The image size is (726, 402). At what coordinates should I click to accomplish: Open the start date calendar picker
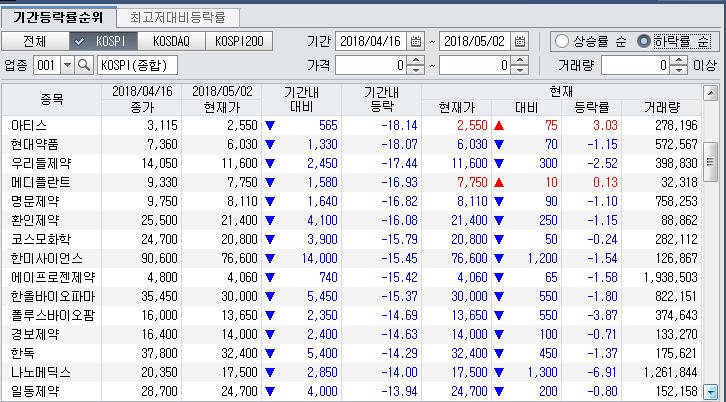coord(415,42)
